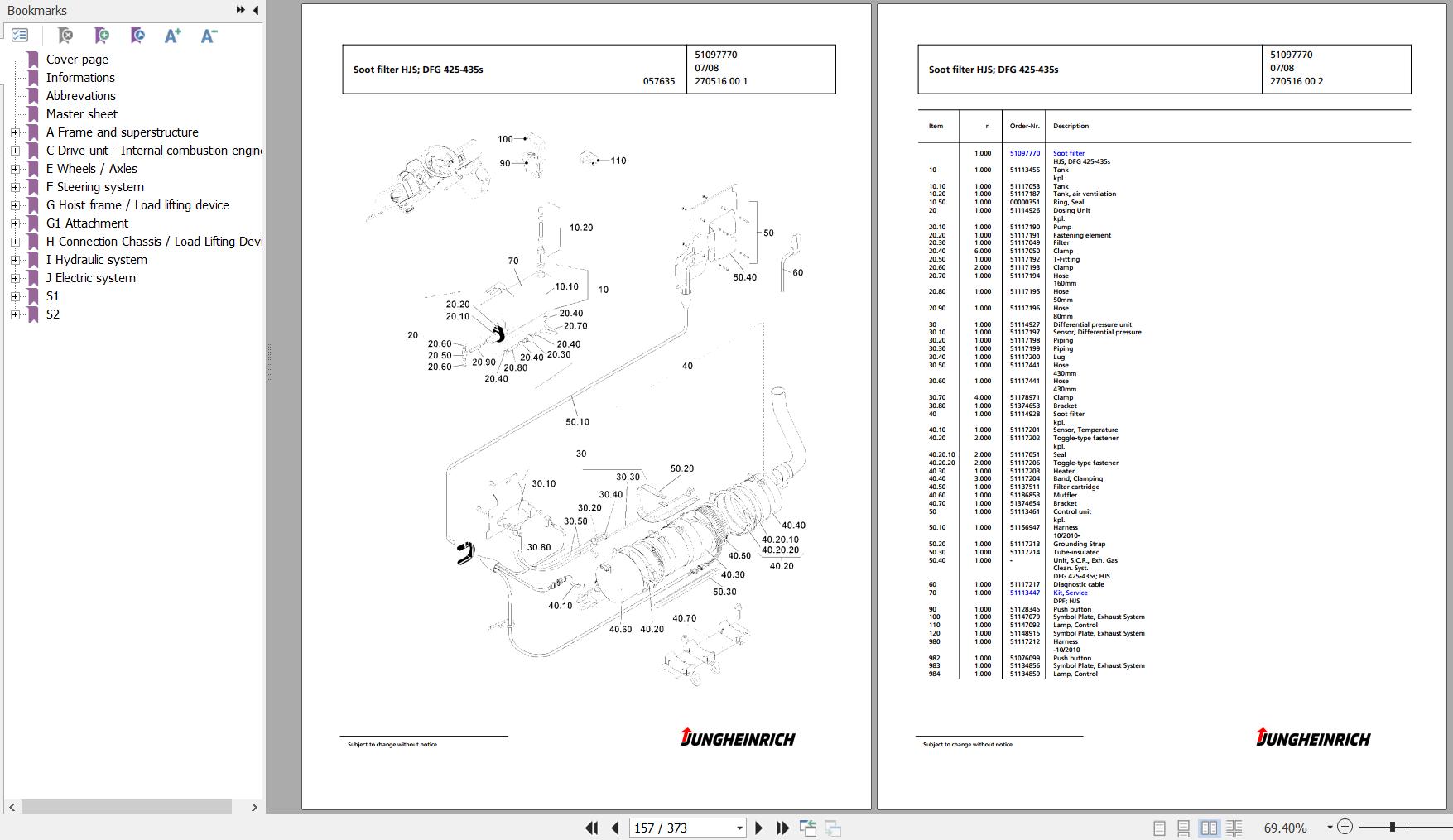Screen dimensions: 1453x840
Task: Expand the I Hydraulic system bookmark
Action: pos(15,260)
